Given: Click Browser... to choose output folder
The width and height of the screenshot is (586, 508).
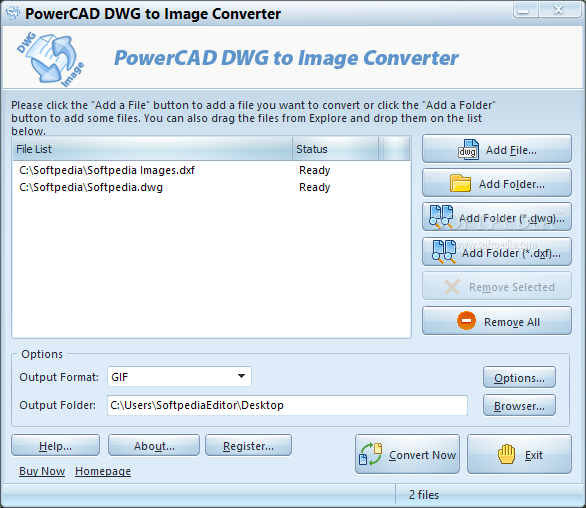Looking at the screenshot, I should point(519,406).
